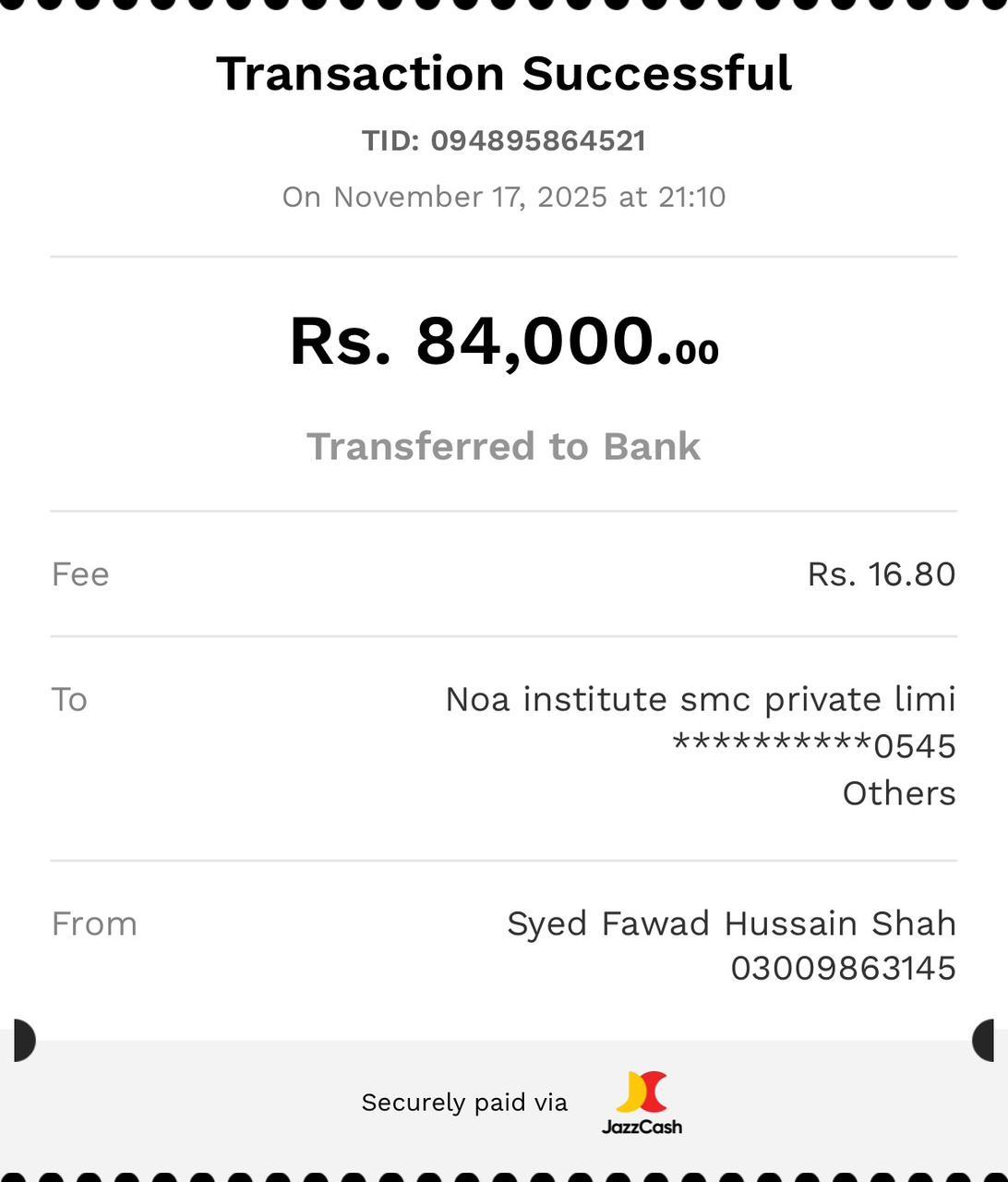
Task: Click the red and yellow JazzCash logo icon
Action: [641, 1092]
